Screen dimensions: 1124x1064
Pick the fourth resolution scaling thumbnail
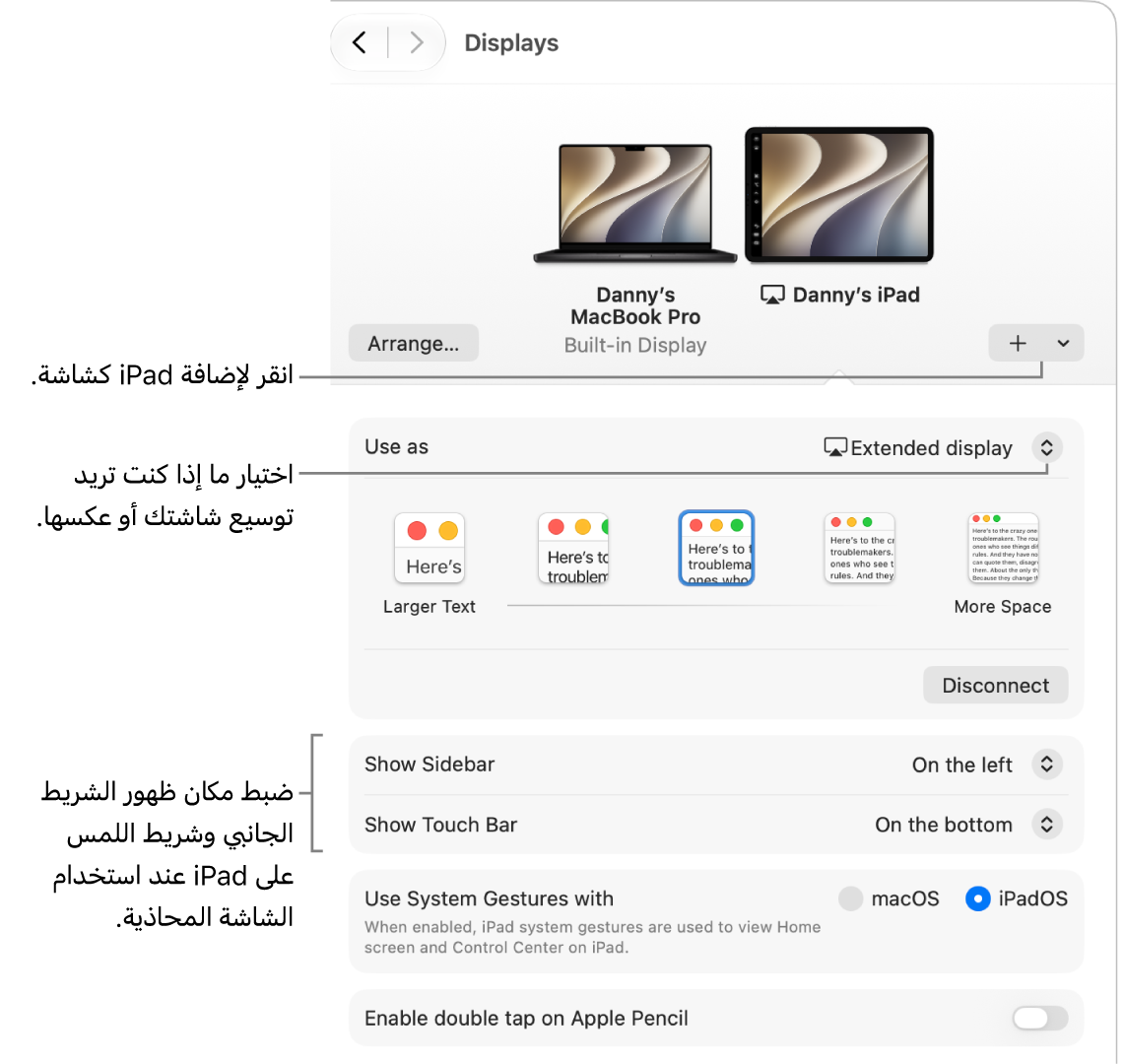(859, 549)
